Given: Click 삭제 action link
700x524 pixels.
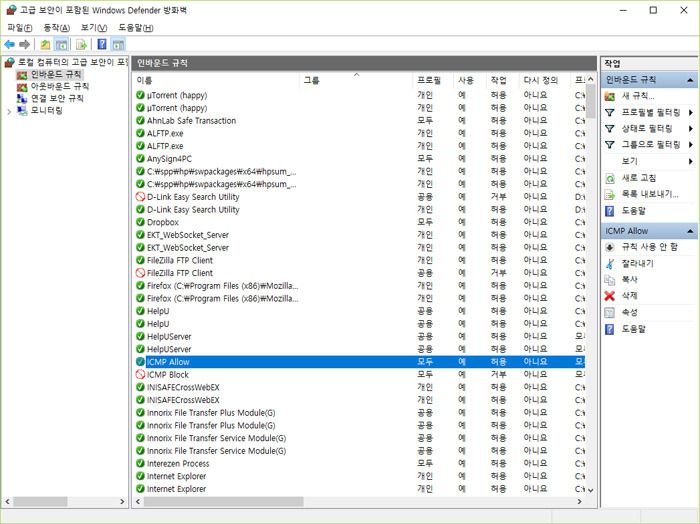Looking at the screenshot, I should (629, 296).
